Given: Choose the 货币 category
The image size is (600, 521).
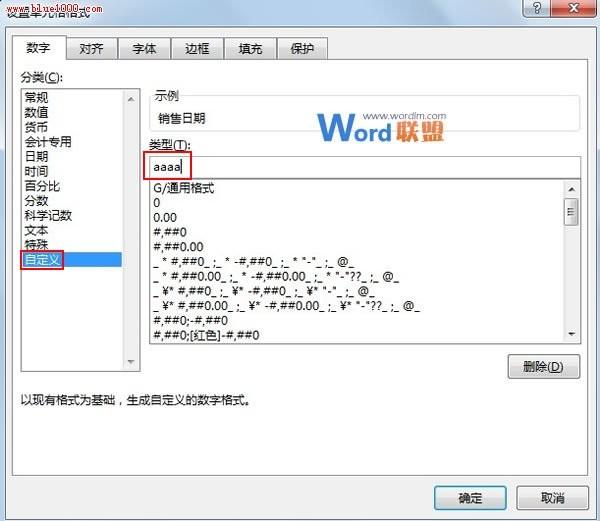Looking at the screenshot, I should point(36,127).
